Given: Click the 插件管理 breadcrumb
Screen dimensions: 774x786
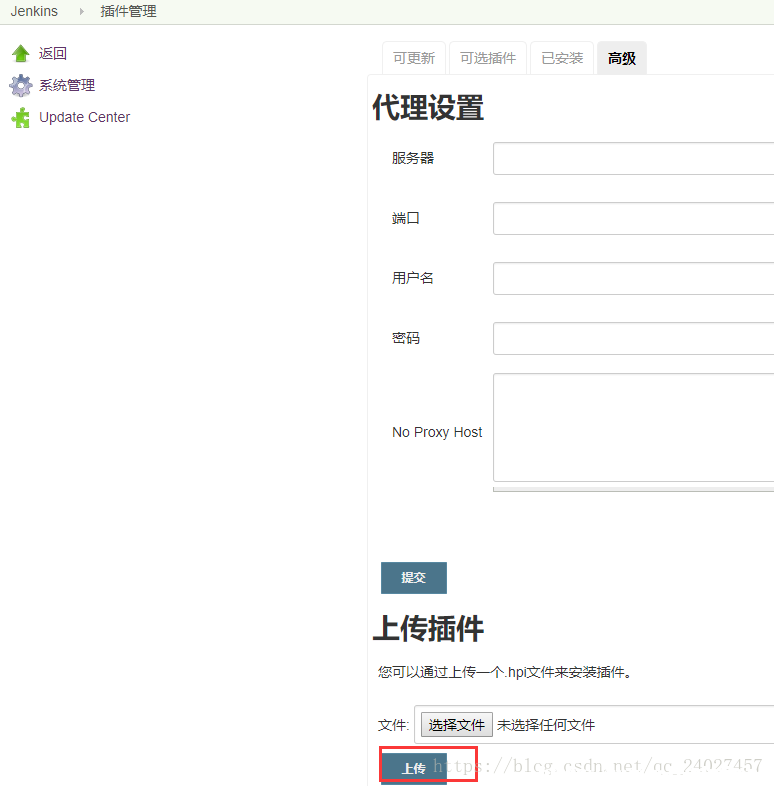Looking at the screenshot, I should click(x=128, y=11).
